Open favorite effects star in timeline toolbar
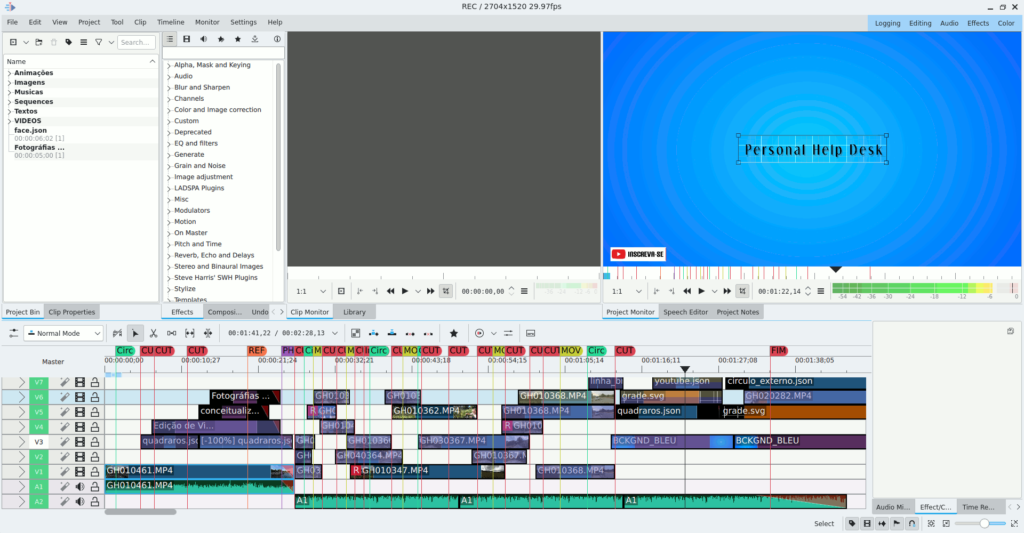 (453, 333)
